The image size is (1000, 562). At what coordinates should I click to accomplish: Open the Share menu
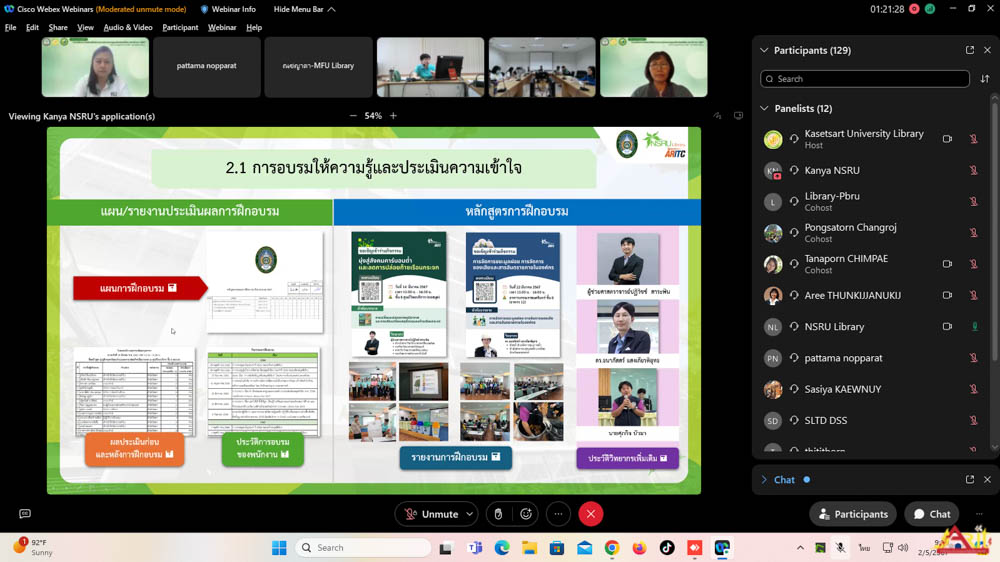tap(57, 27)
